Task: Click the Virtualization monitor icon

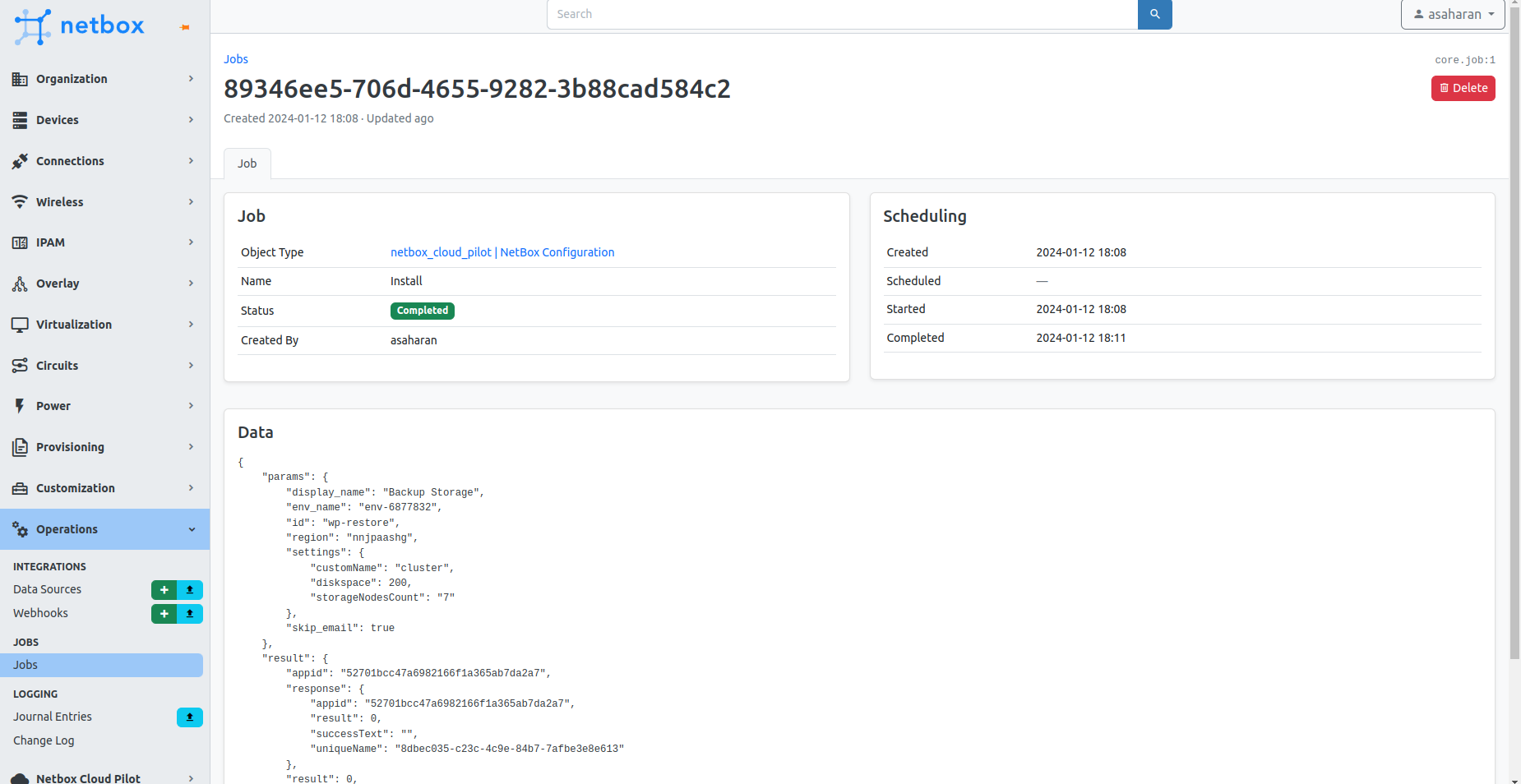Action: click(20, 325)
